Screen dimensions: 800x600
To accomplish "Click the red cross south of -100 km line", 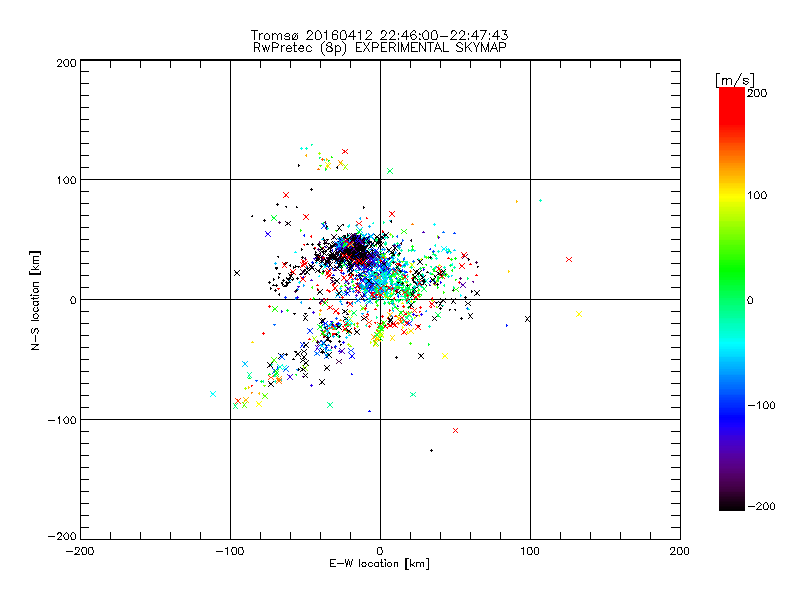I will coord(456,431).
